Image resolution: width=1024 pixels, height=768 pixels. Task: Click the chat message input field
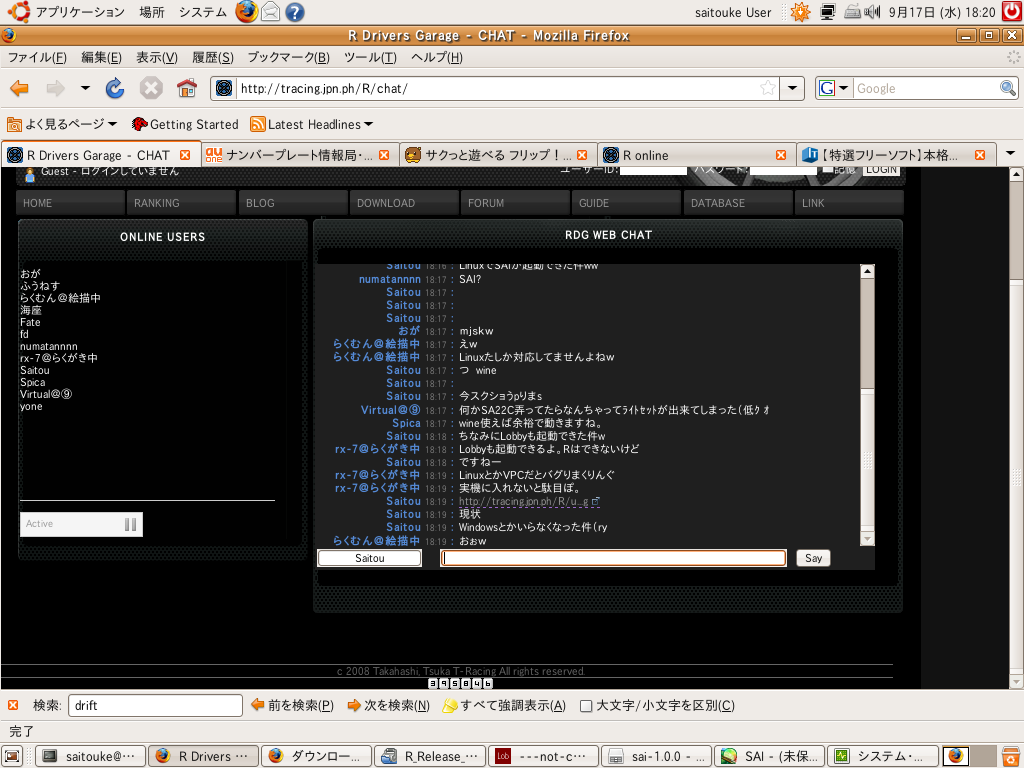[x=613, y=558]
